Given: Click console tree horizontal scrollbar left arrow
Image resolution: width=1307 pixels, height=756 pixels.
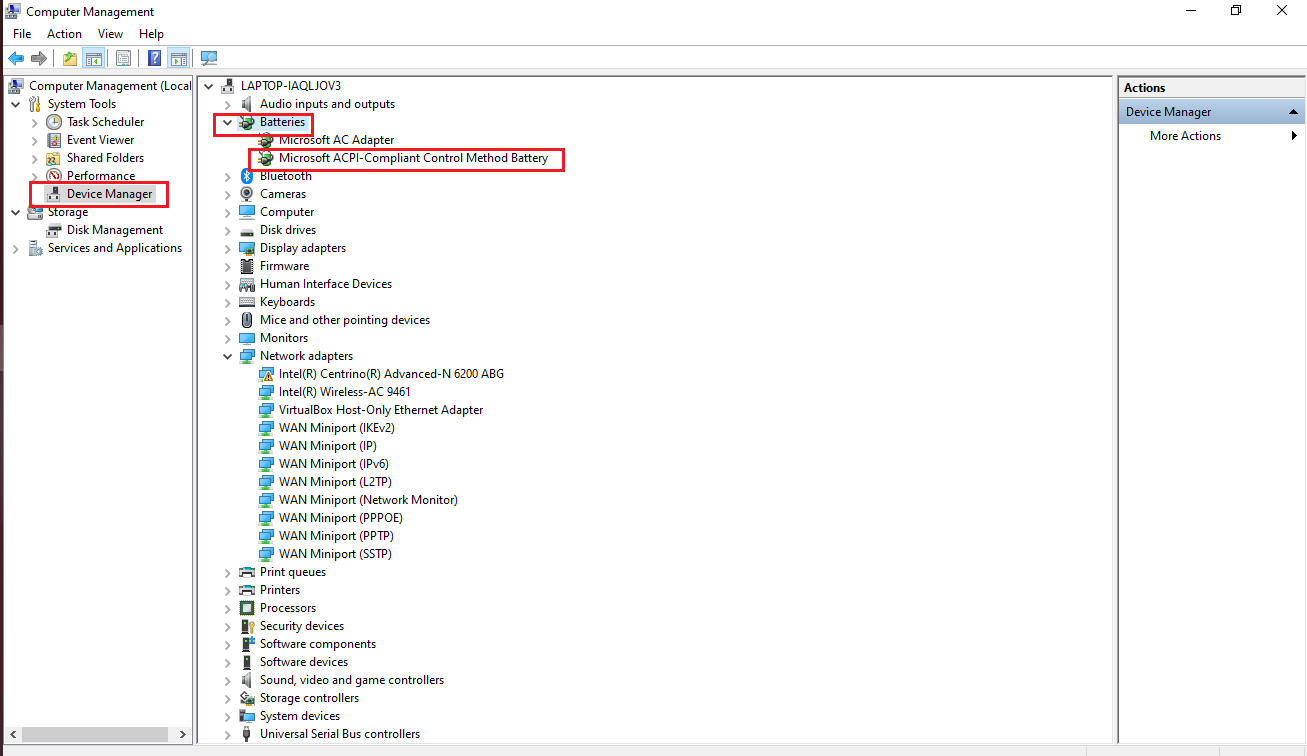Looking at the screenshot, I should click(x=15, y=733).
